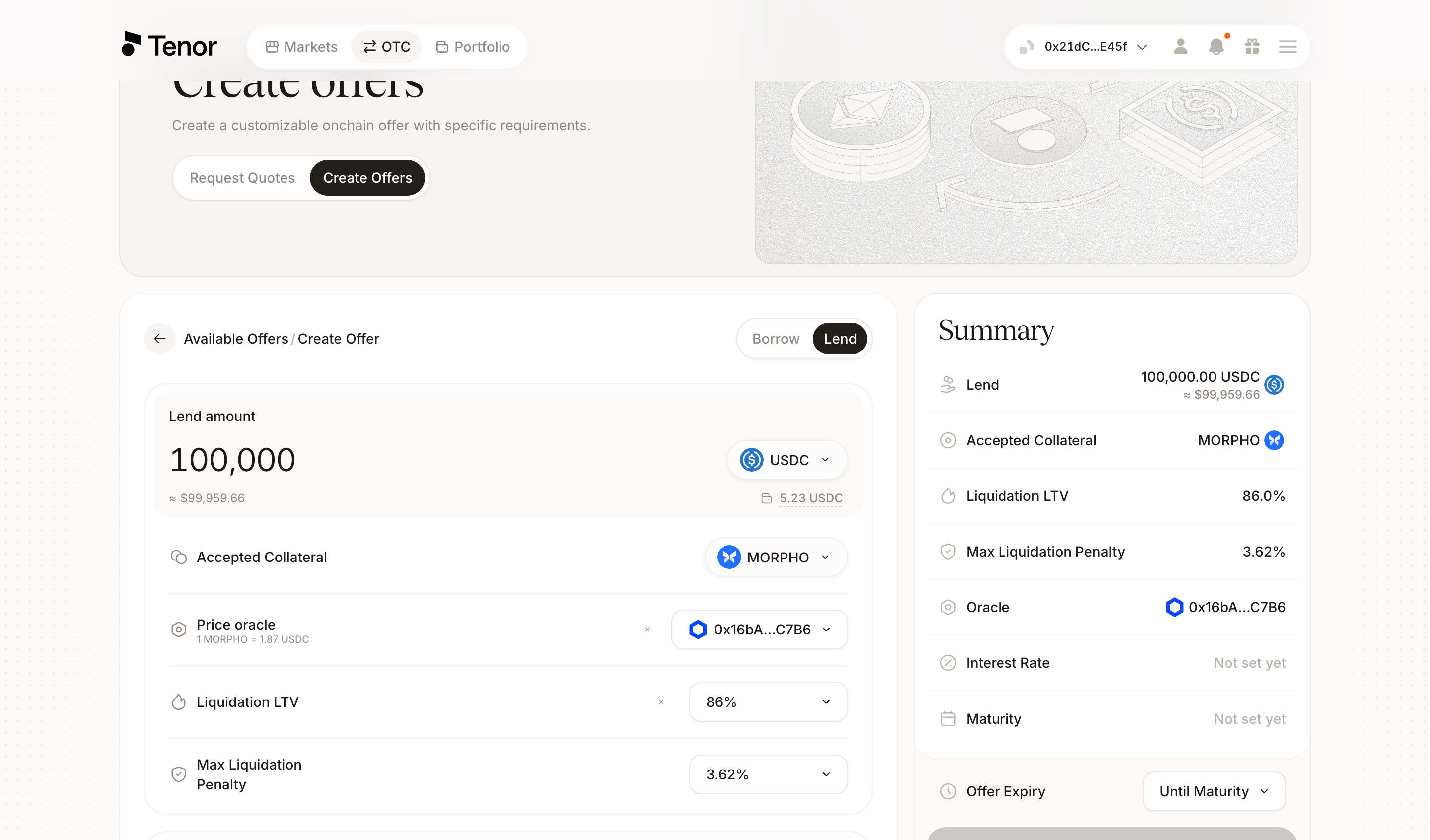Click the user profile icon
1430x840 pixels.
[1180, 46]
